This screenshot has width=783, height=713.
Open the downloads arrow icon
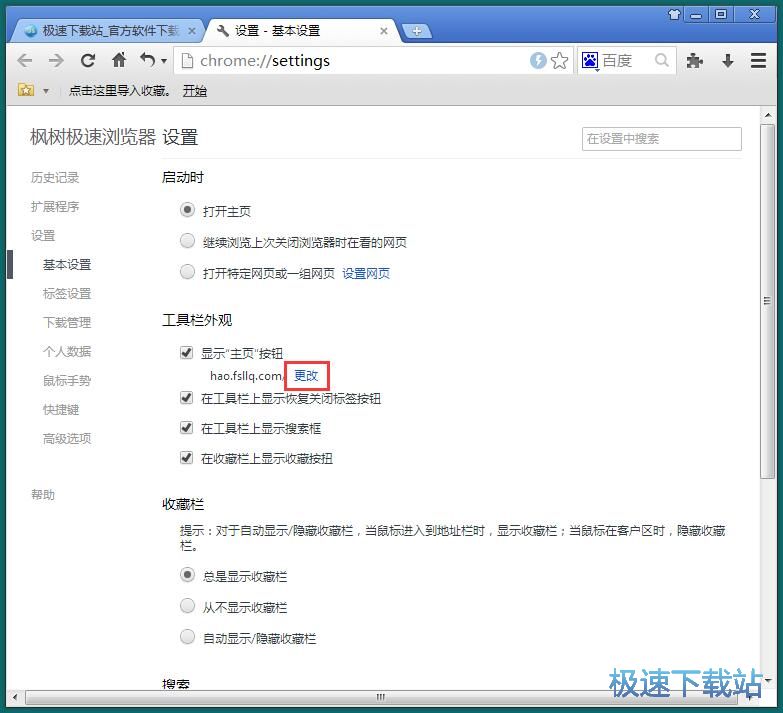click(728, 61)
